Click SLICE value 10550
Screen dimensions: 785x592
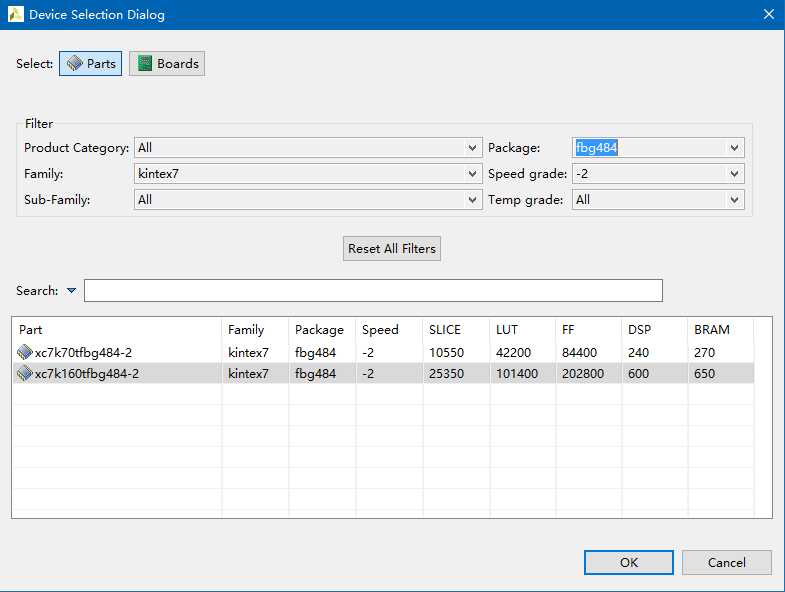[447, 353]
